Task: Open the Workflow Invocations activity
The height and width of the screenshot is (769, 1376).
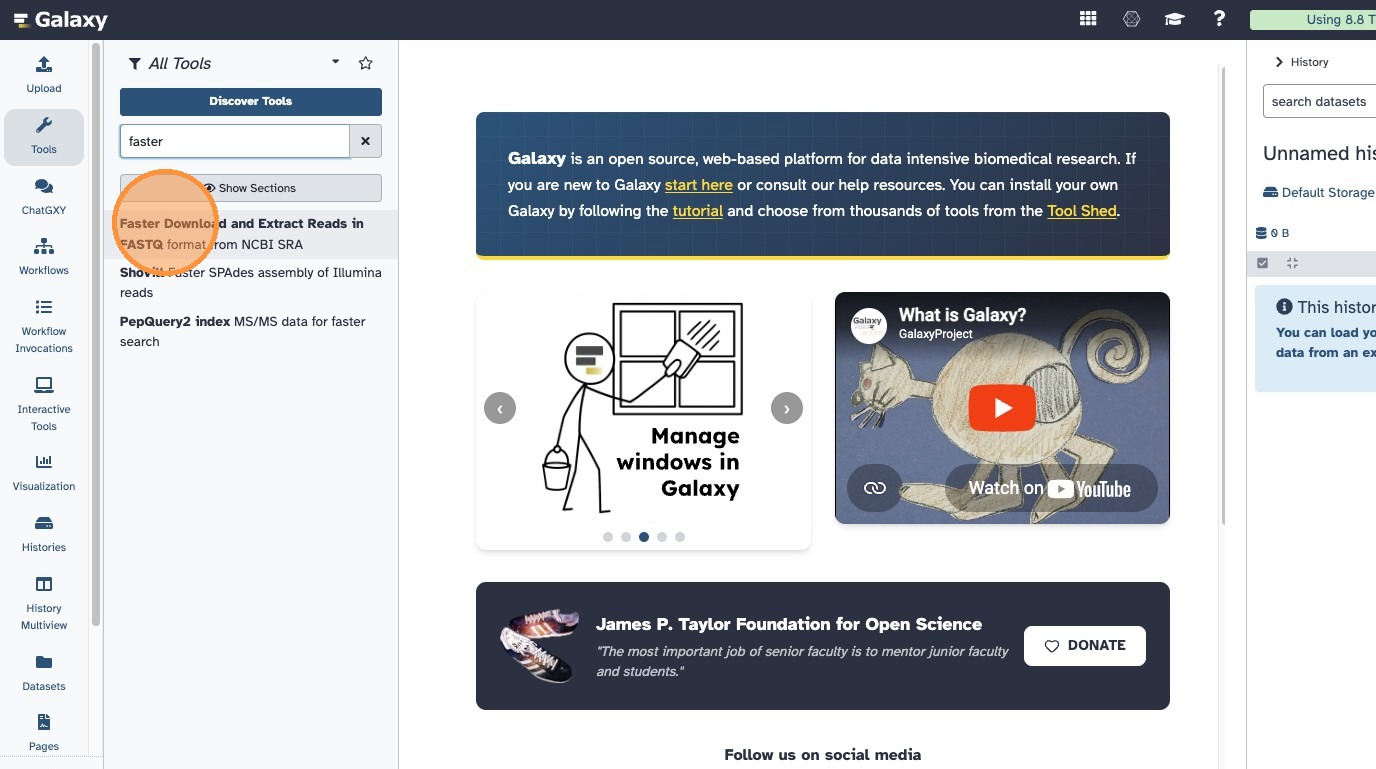Action: click(x=44, y=326)
